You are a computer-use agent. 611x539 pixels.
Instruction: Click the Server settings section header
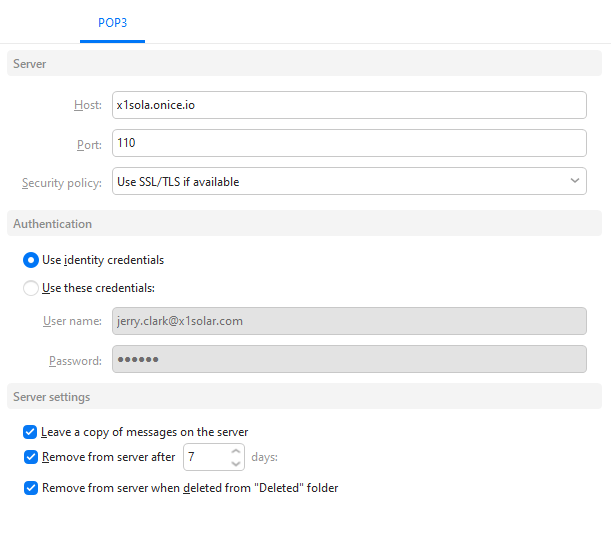[x=51, y=397]
